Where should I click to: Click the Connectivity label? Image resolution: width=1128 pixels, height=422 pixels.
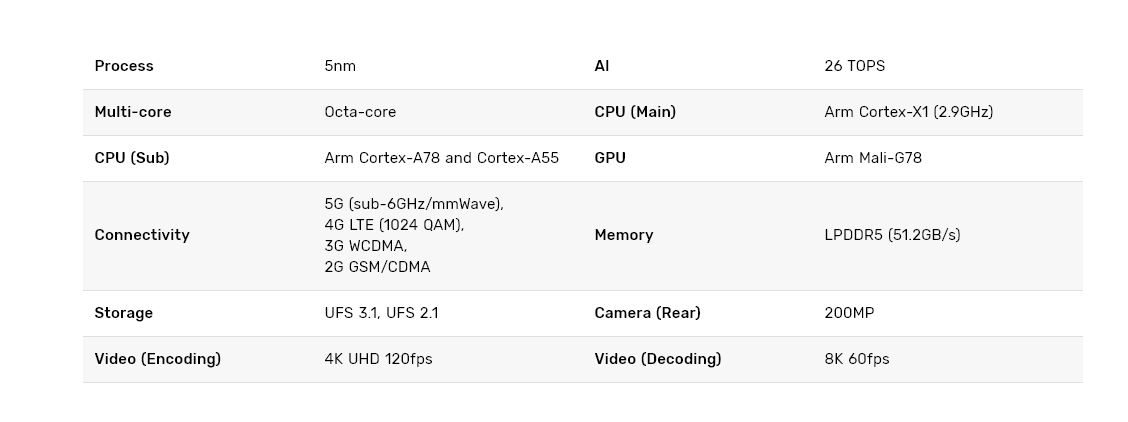pyautogui.click(x=142, y=235)
